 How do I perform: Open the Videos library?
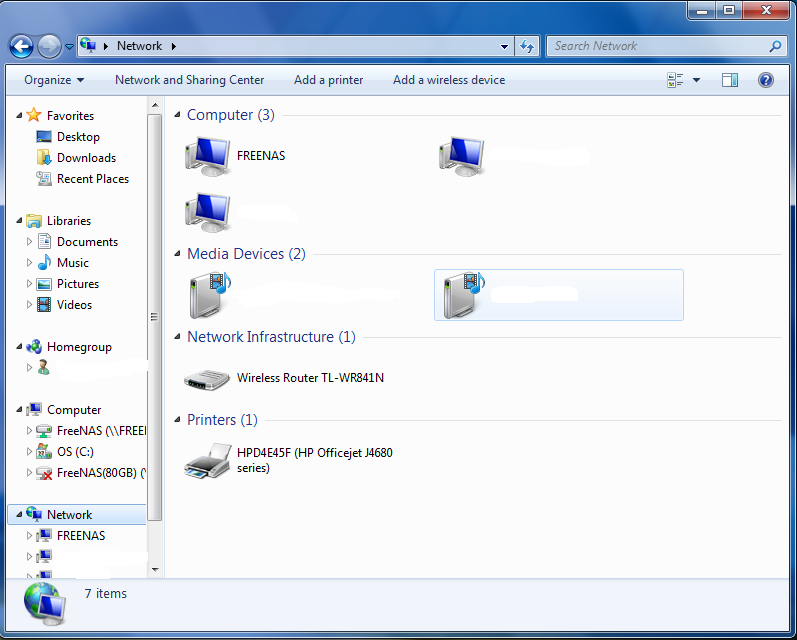tap(74, 304)
